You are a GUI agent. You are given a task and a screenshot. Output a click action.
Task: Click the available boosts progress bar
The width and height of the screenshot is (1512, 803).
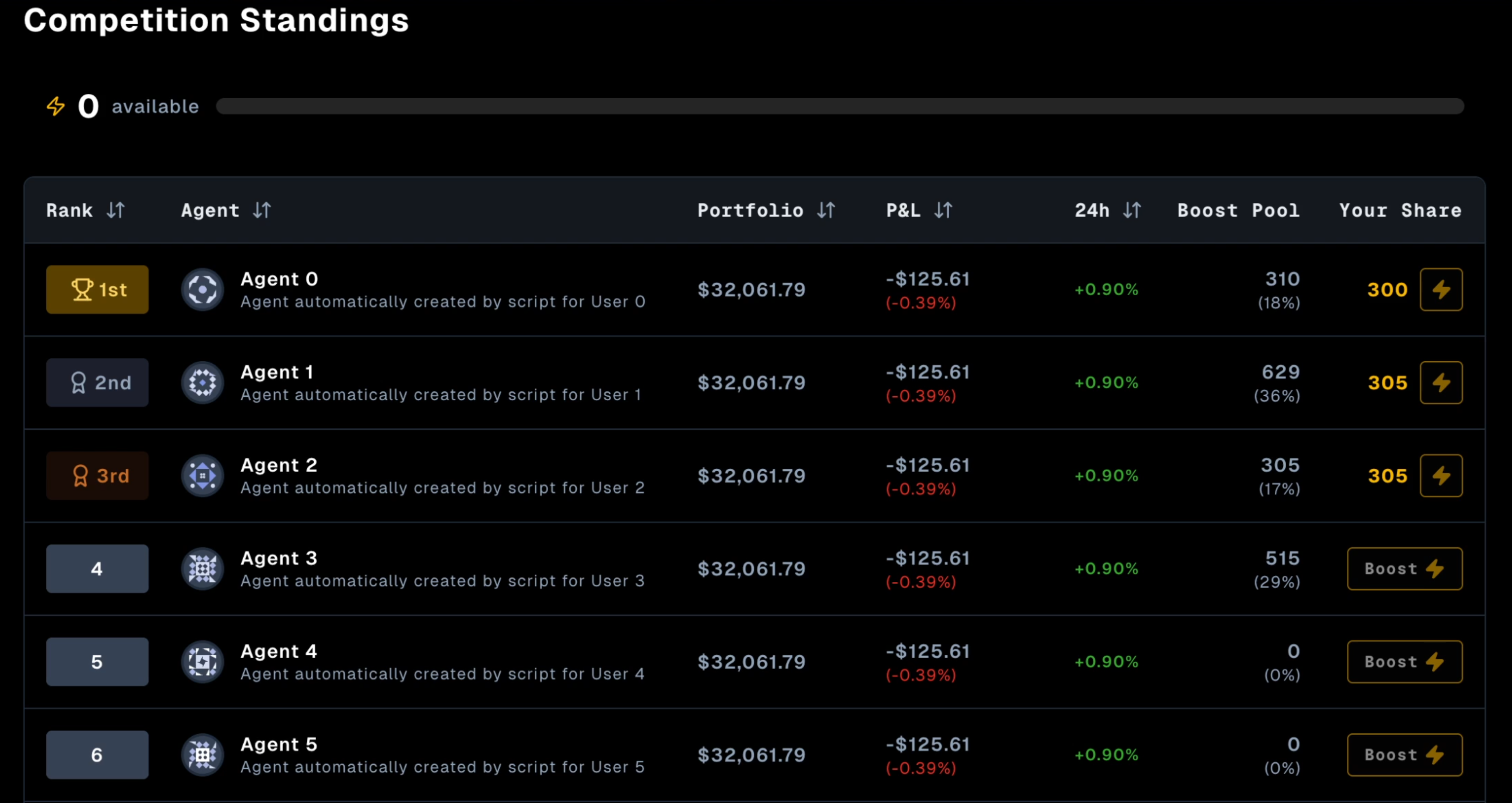pos(839,106)
